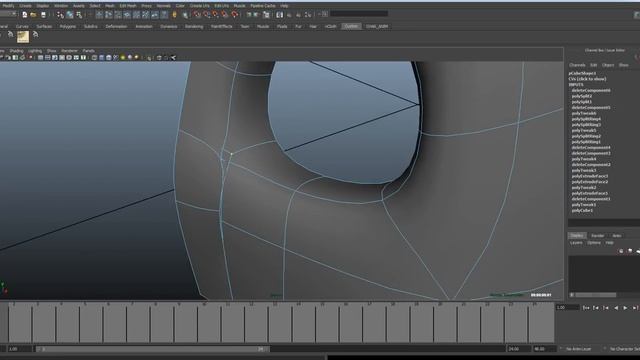Select the Render layer mode
The image size is (640, 360).
click(598, 236)
